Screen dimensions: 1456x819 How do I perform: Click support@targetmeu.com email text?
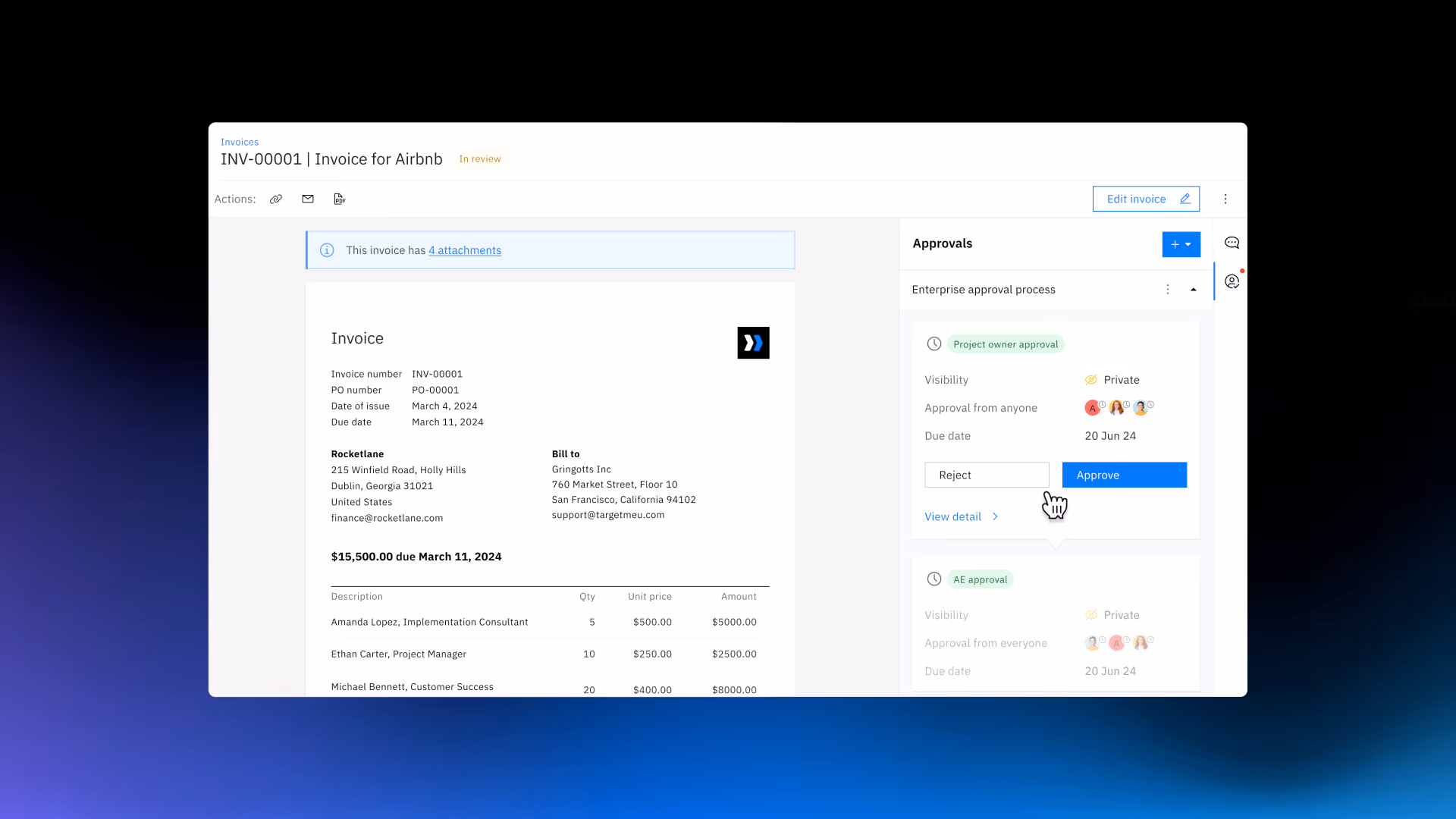point(608,515)
